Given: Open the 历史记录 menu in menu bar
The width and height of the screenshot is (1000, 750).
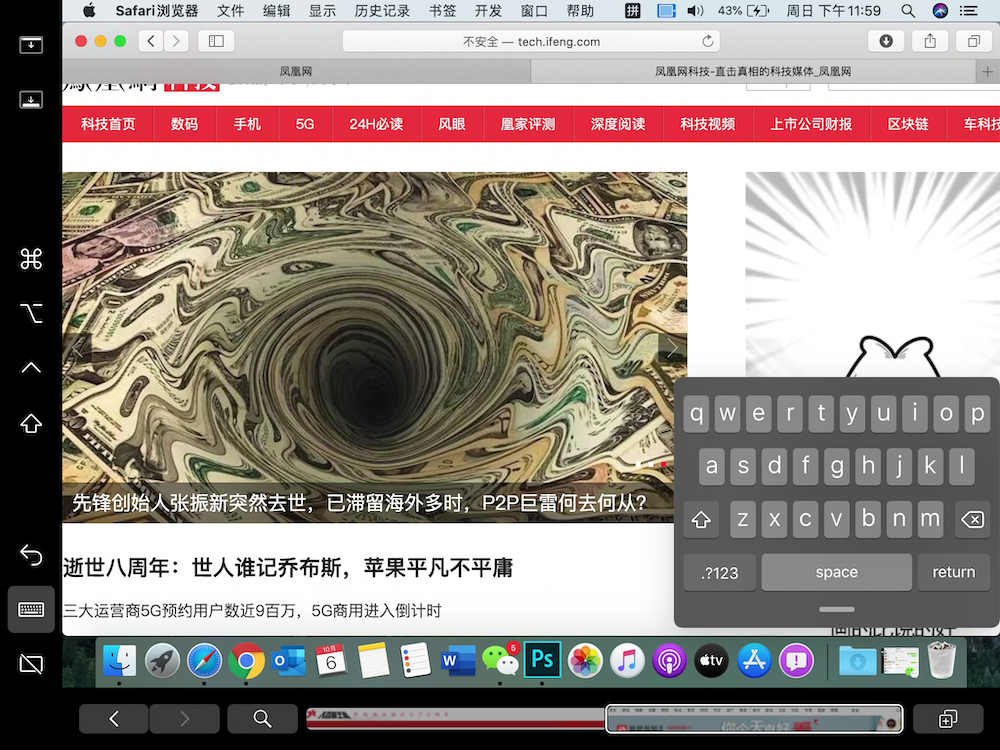Looking at the screenshot, I should (382, 11).
